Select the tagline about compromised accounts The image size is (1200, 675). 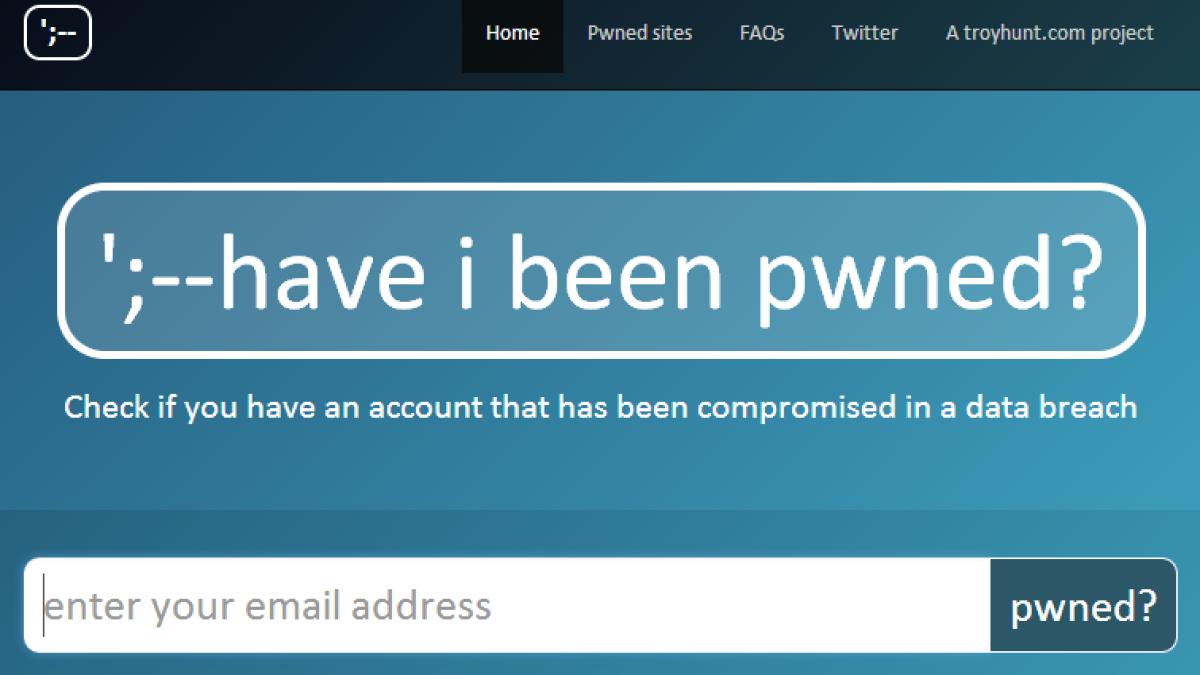[601, 408]
